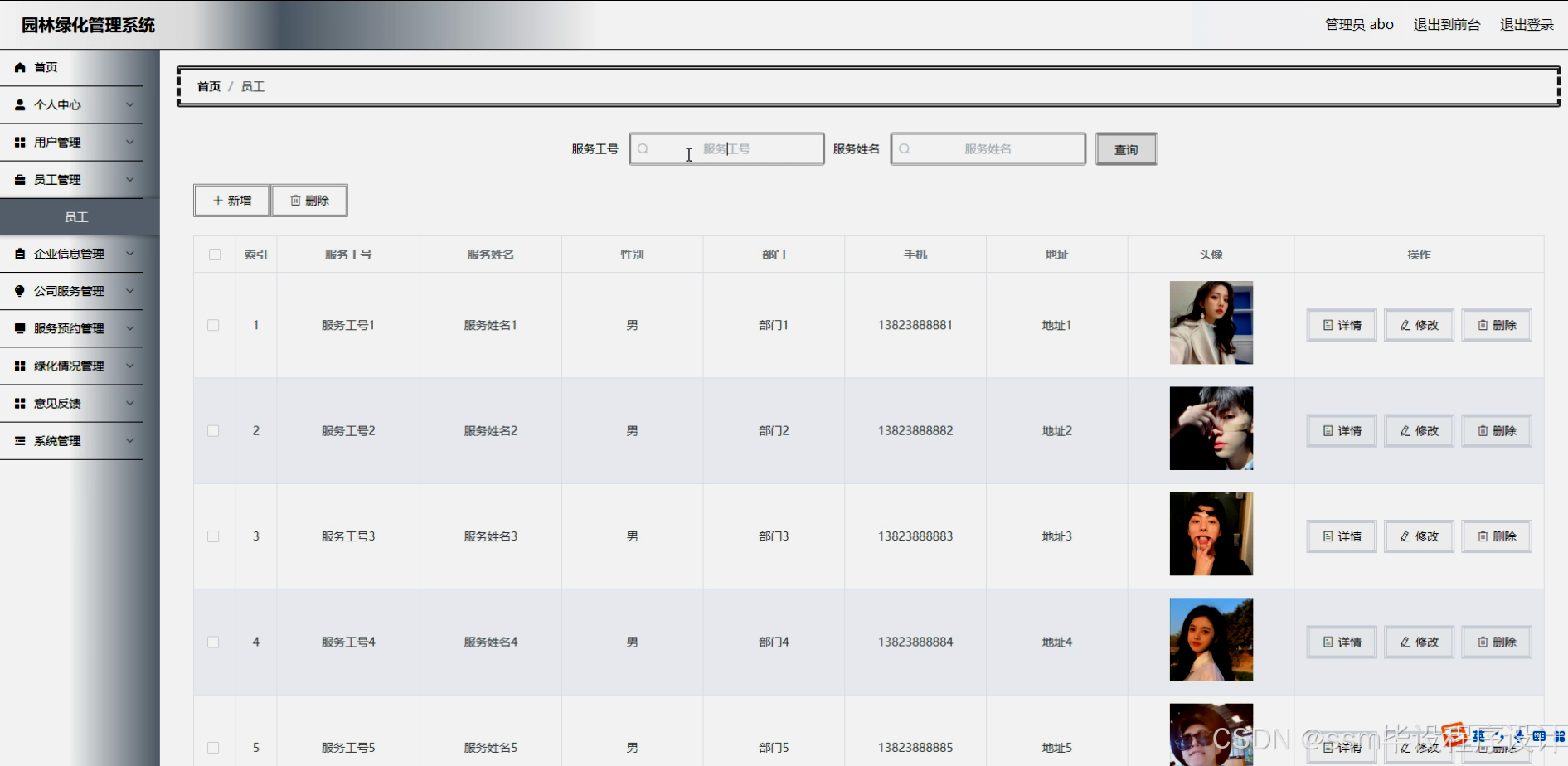The image size is (1568, 766).
Task: Expand the 绿化情况管理 chevron
Action: (130, 366)
